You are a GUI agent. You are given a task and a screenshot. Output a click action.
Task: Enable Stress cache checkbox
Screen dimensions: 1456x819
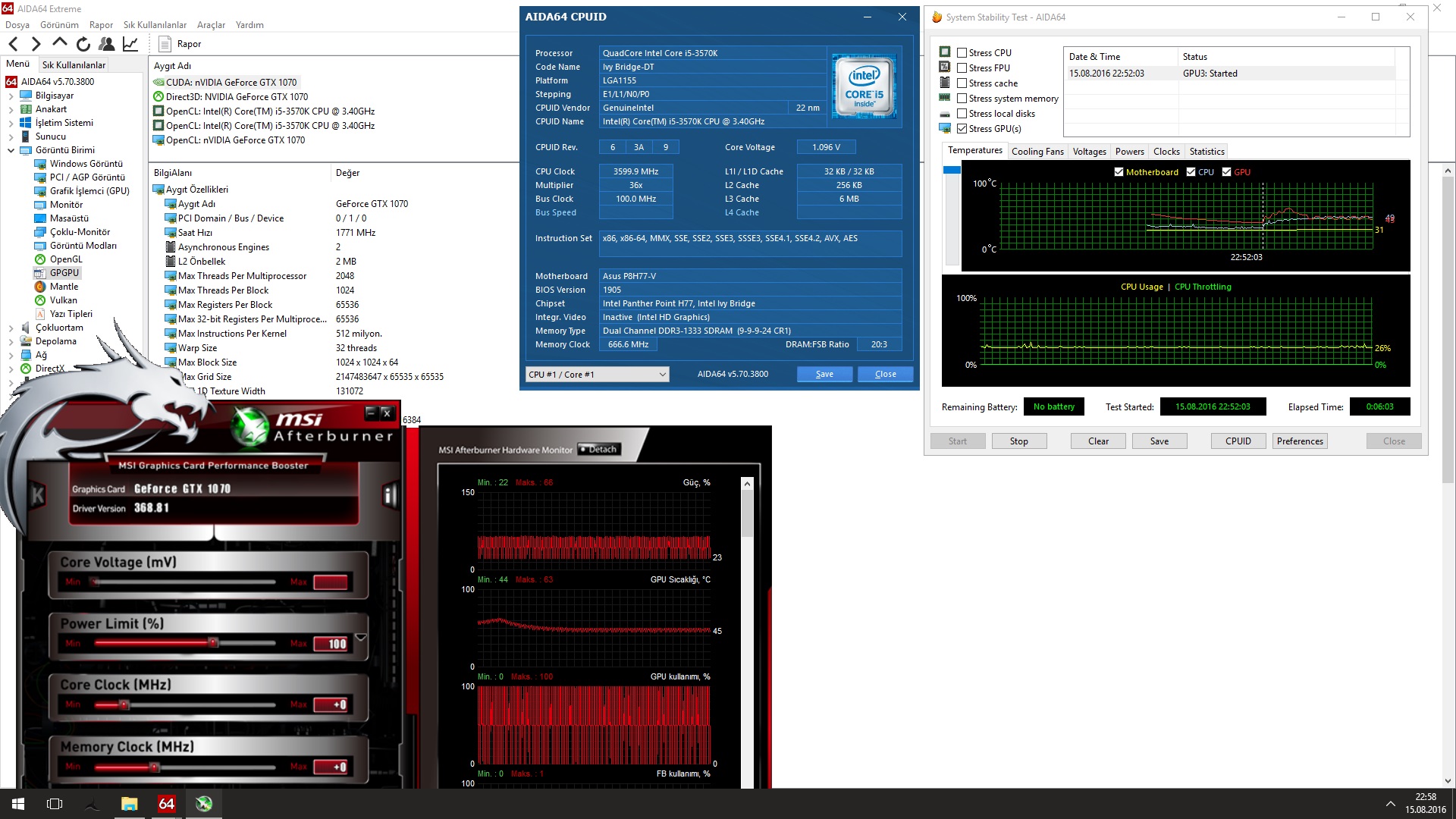(962, 83)
